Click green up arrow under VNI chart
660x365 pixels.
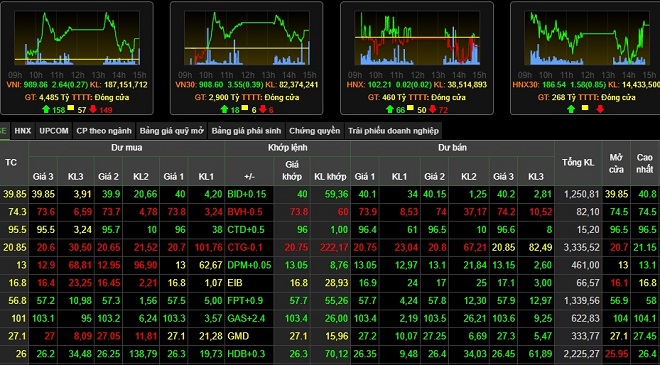coord(46,109)
